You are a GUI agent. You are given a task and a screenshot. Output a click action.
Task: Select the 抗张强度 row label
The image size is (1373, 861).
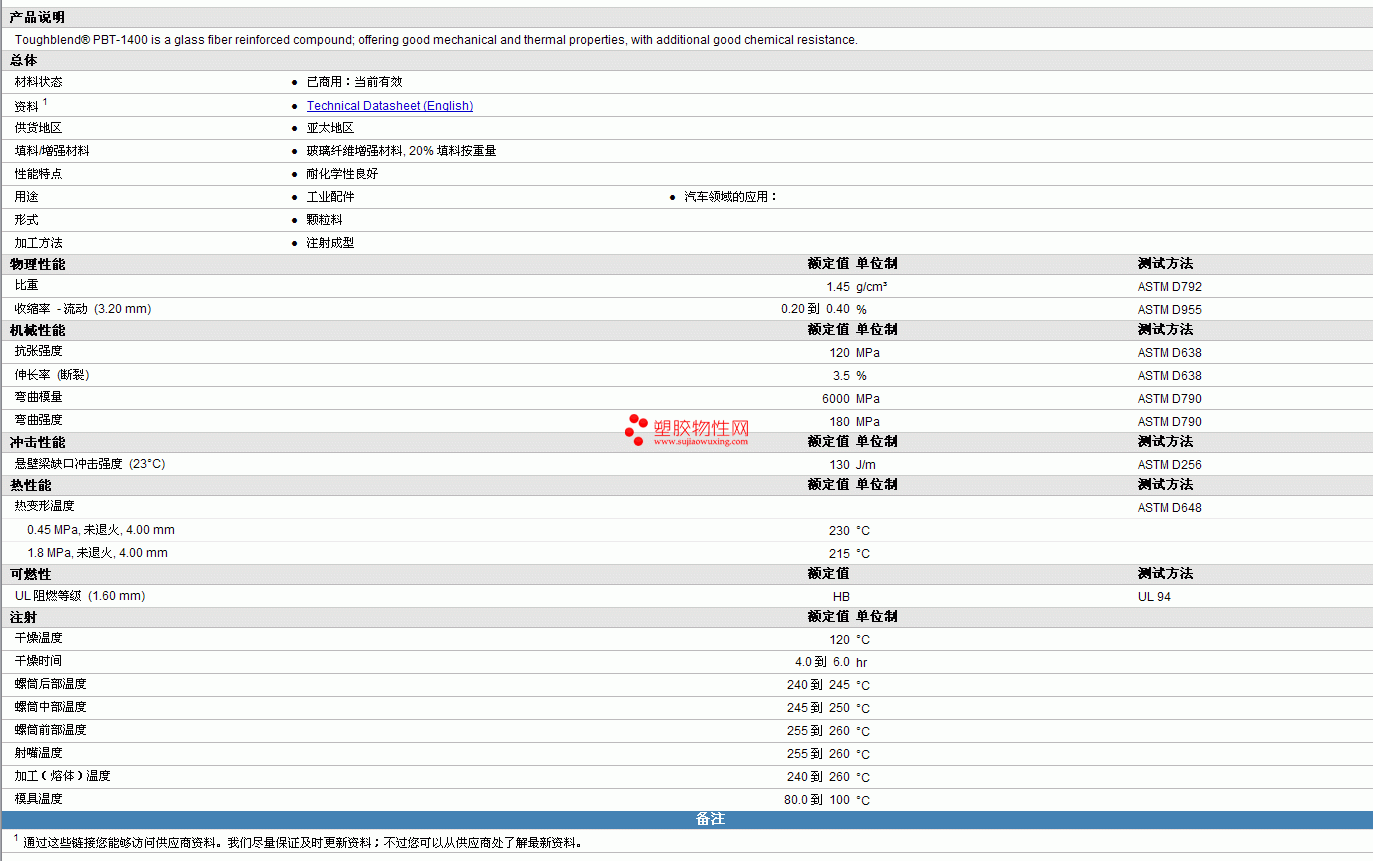point(38,352)
